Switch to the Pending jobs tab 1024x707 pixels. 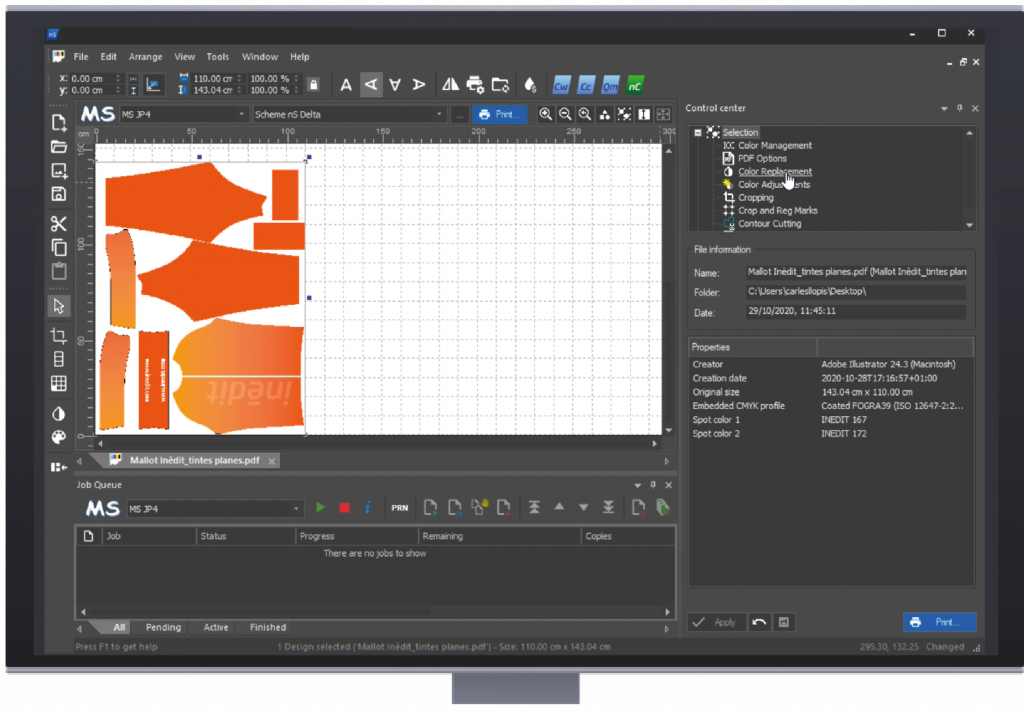163,627
